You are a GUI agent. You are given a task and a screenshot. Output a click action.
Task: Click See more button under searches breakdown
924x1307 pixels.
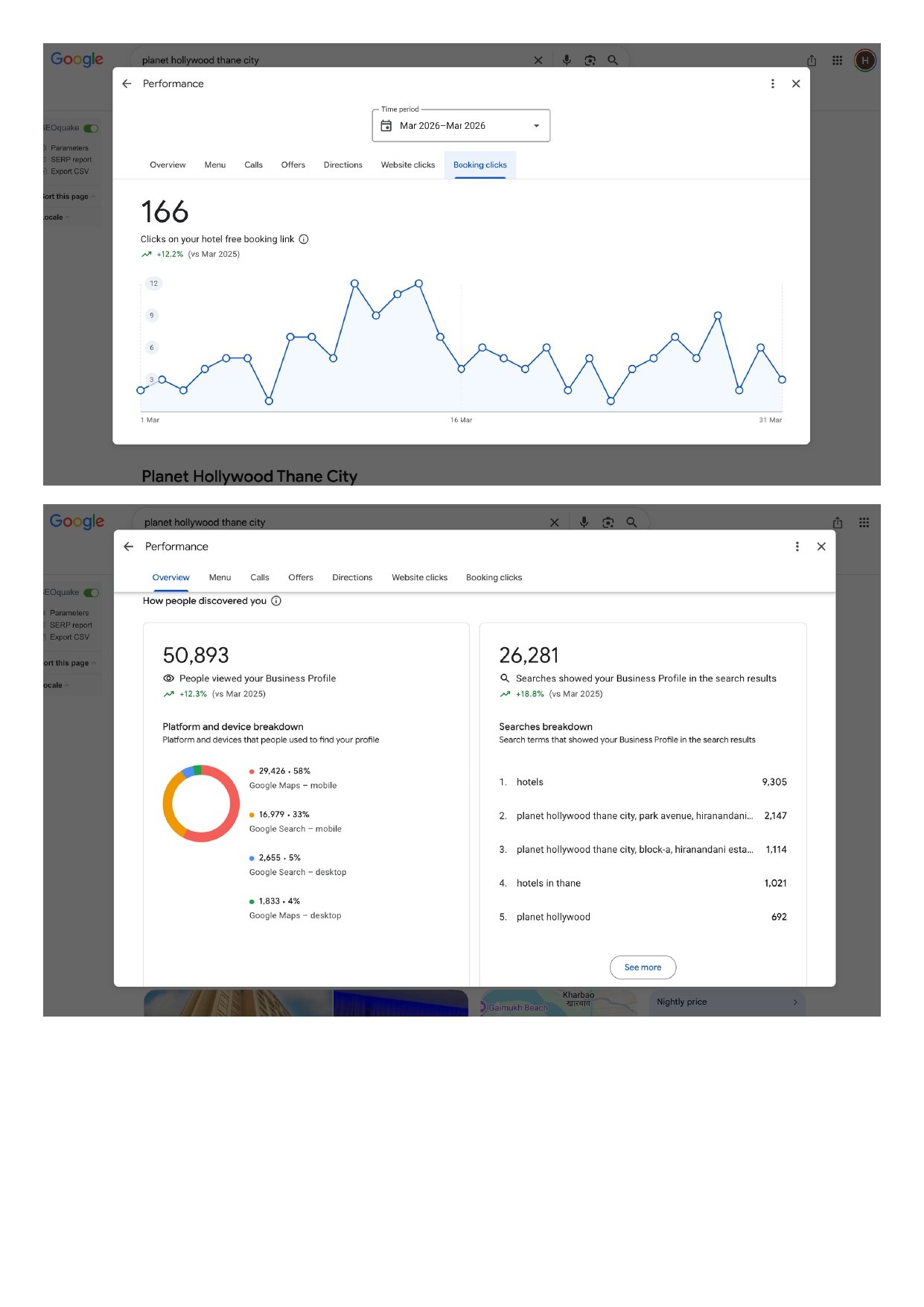coord(643,967)
